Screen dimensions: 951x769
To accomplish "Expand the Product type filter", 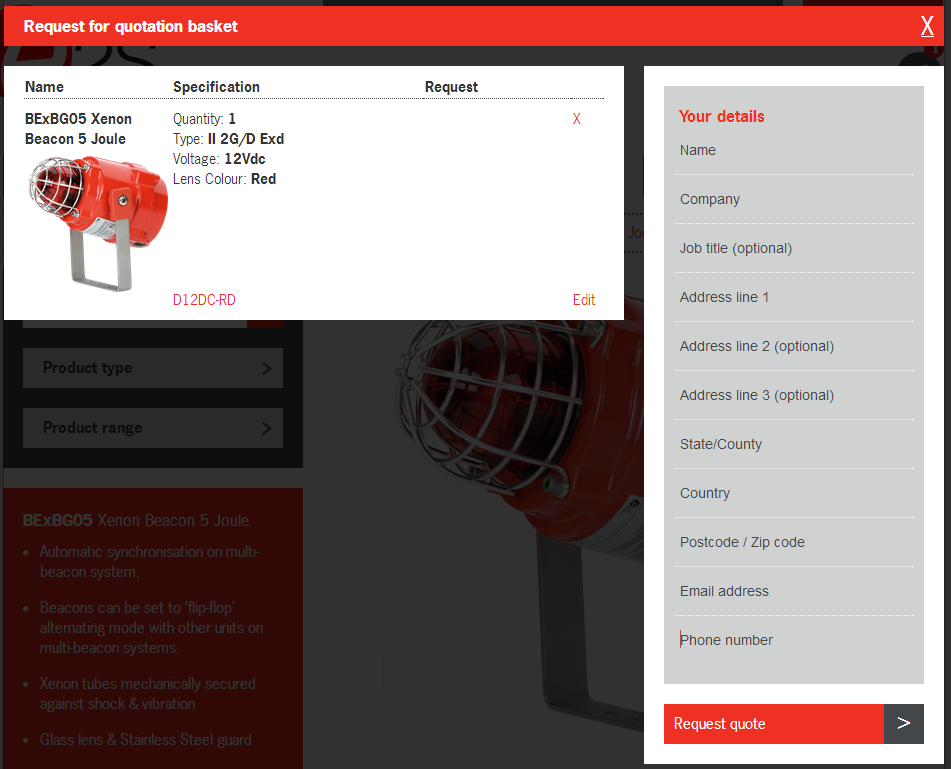I will point(153,368).
